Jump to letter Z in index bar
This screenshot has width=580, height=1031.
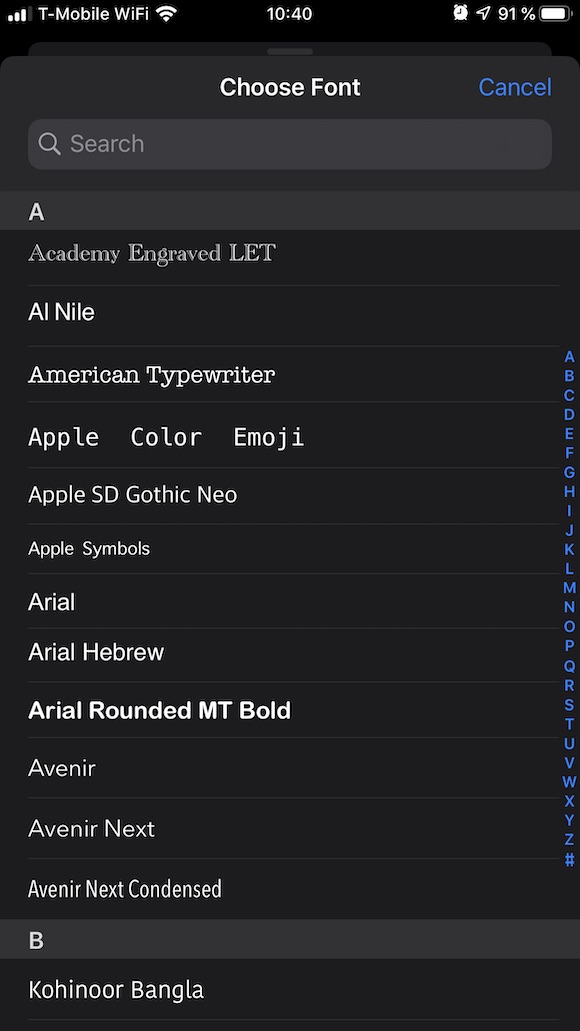[x=569, y=839]
